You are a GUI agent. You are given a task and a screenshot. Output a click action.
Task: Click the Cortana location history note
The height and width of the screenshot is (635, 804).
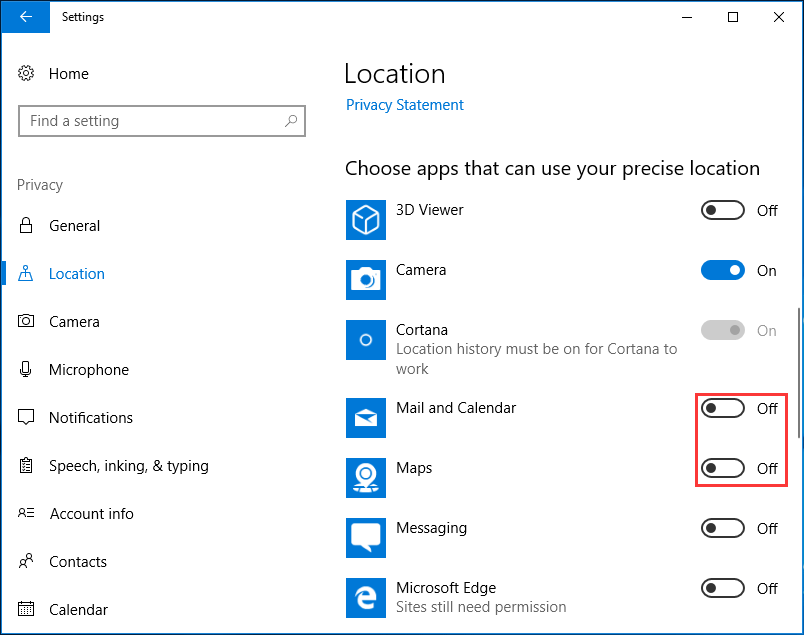[x=536, y=359]
